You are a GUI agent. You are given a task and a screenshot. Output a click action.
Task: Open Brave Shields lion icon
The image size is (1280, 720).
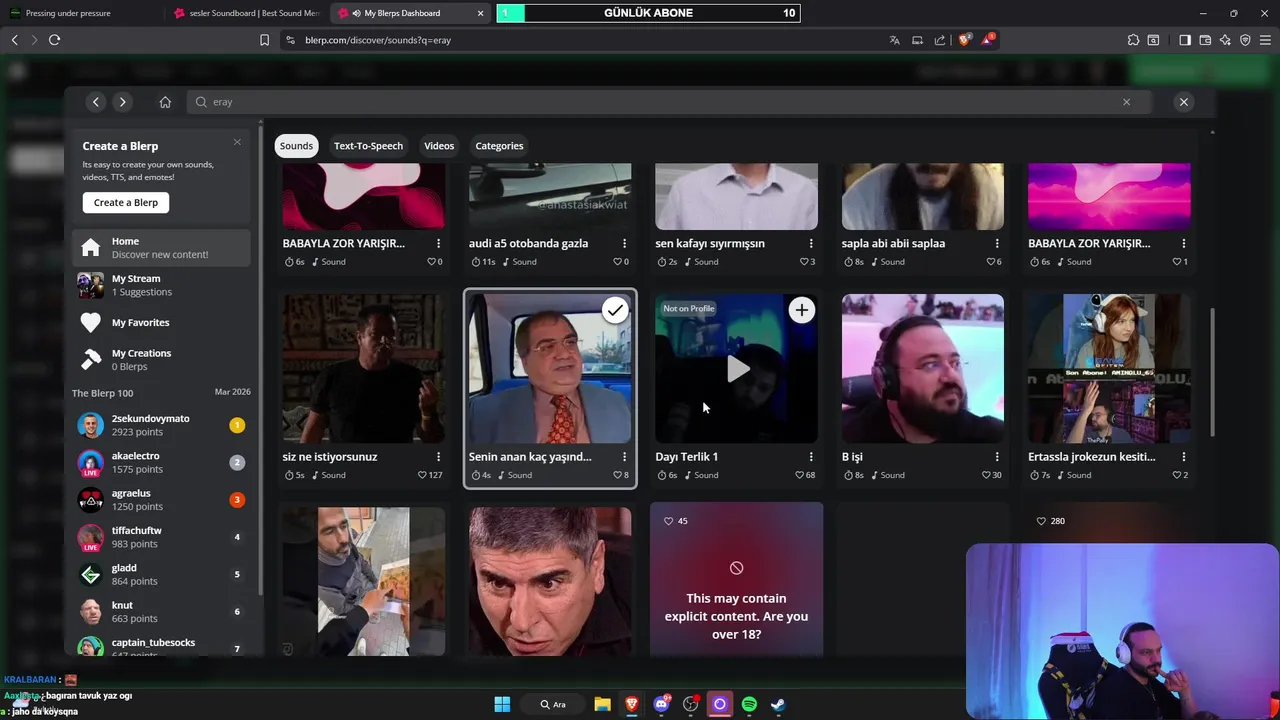point(965,40)
